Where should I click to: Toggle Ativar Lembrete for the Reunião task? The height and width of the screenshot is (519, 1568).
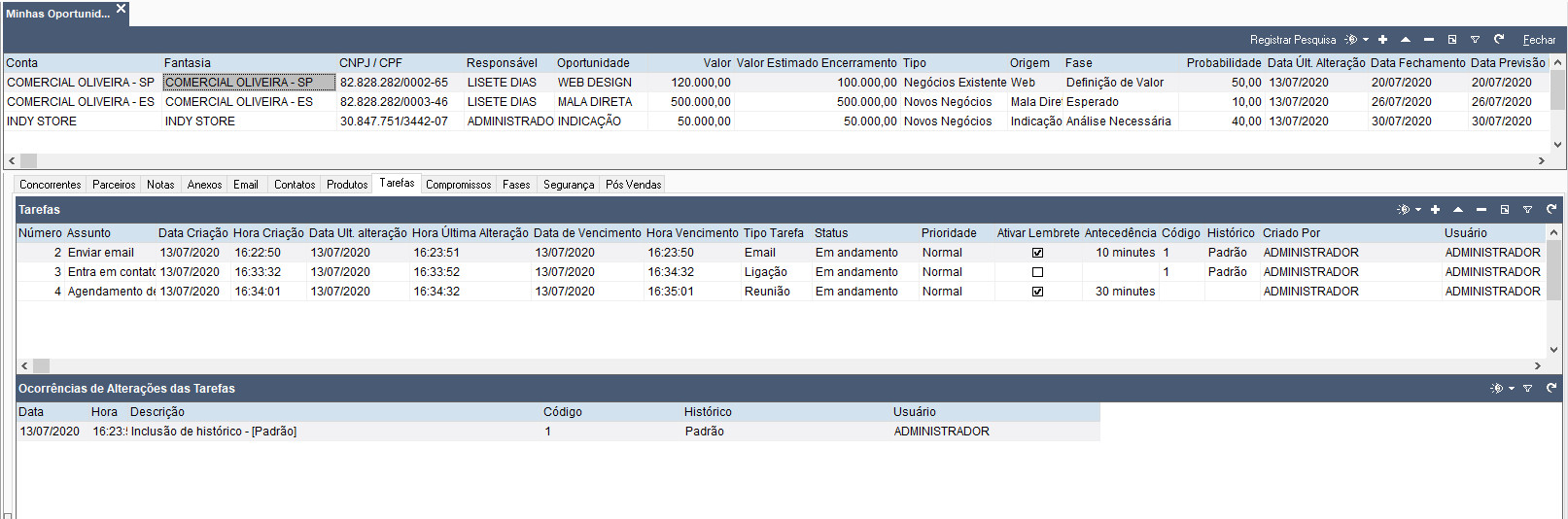1037,292
